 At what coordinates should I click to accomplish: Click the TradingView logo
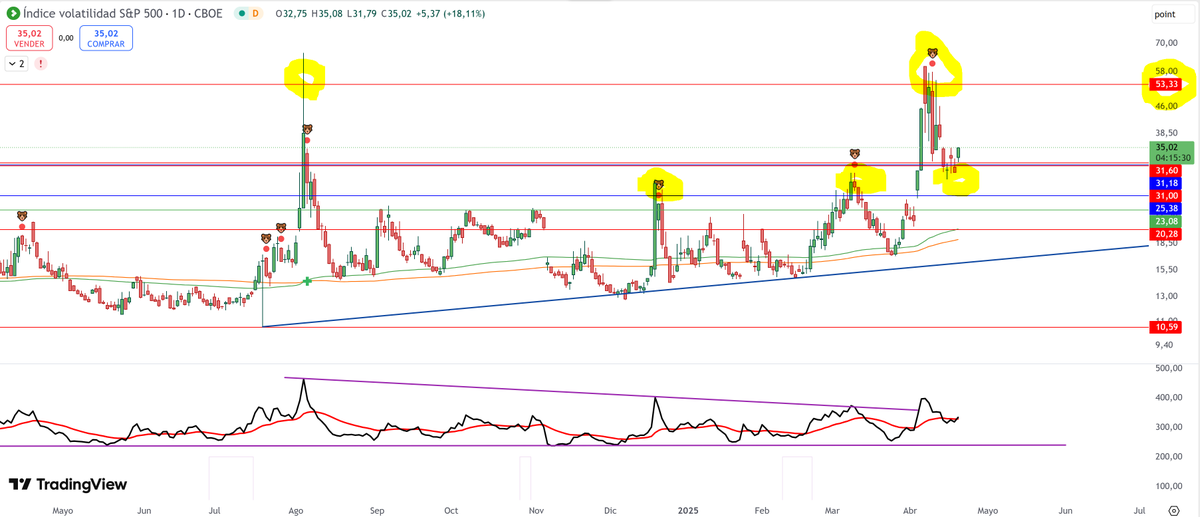[68, 484]
